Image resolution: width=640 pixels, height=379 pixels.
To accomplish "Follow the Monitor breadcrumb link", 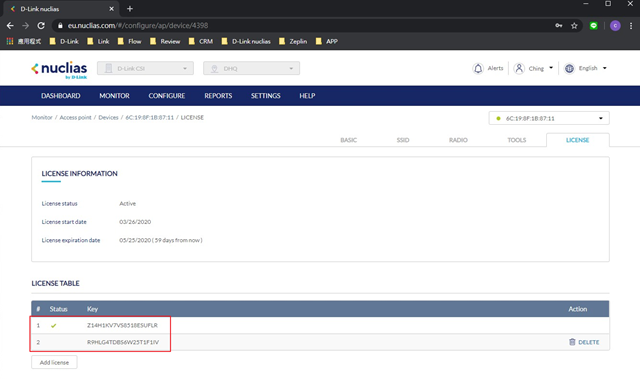I will click(x=42, y=117).
